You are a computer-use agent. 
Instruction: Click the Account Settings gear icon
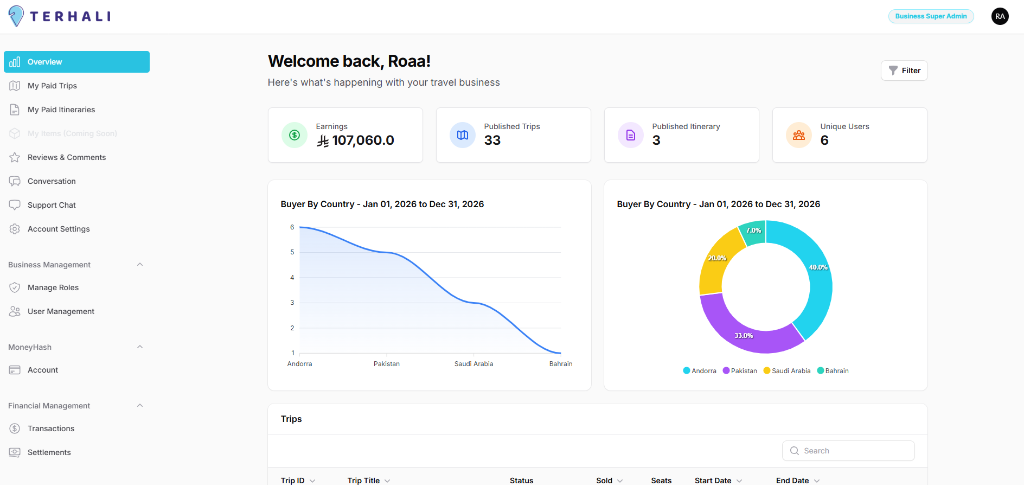tap(15, 229)
